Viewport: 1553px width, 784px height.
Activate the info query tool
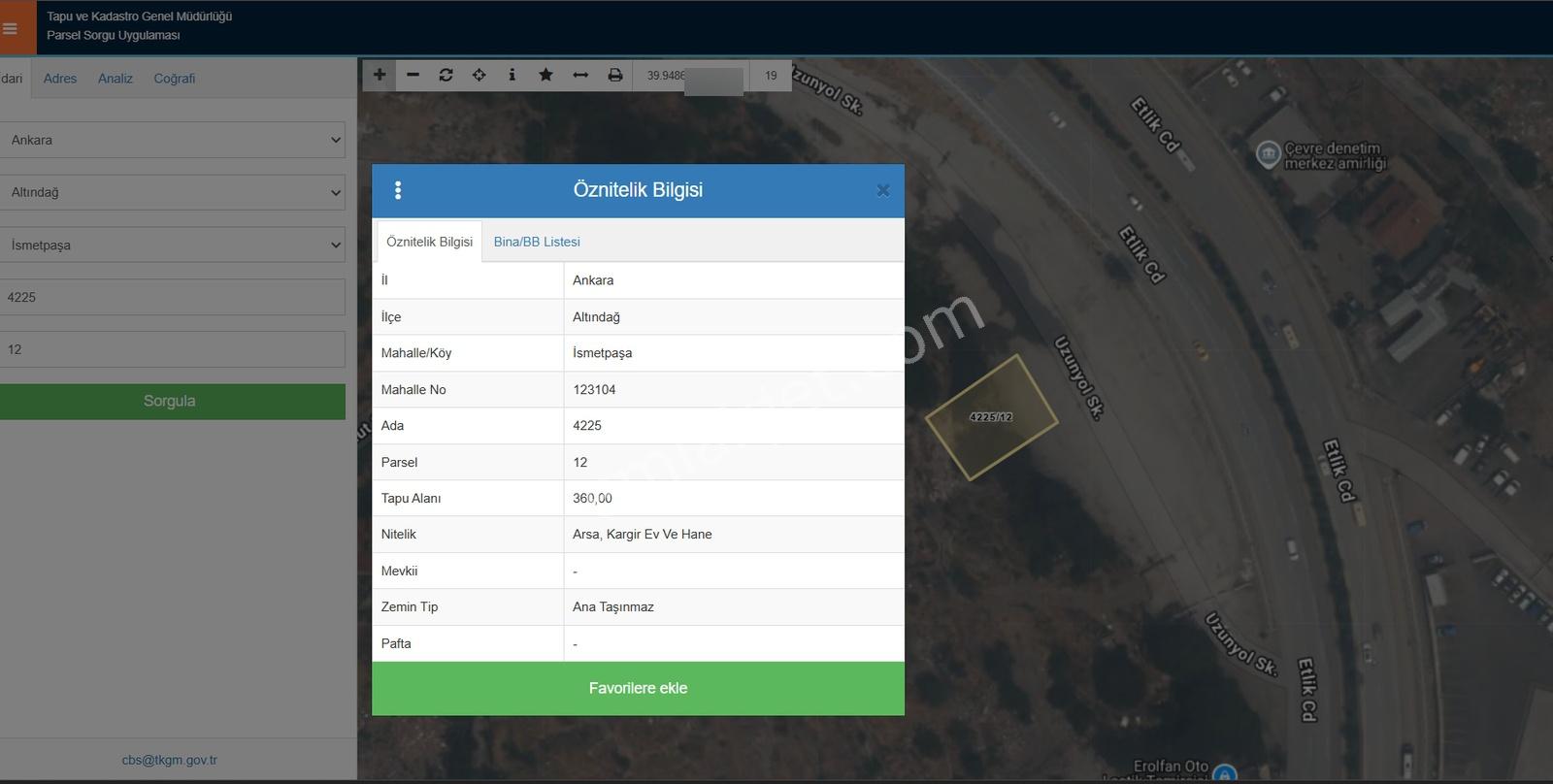512,75
